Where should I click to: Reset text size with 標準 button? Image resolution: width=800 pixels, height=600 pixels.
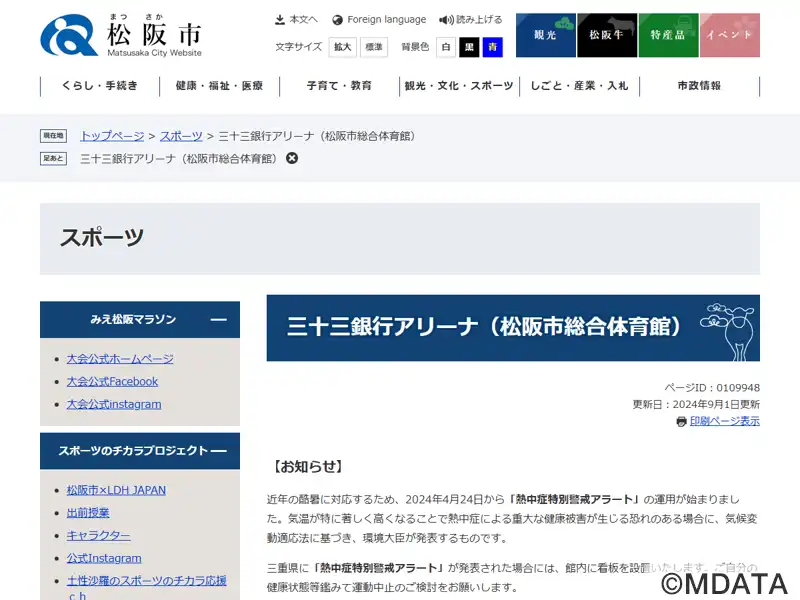(x=374, y=47)
